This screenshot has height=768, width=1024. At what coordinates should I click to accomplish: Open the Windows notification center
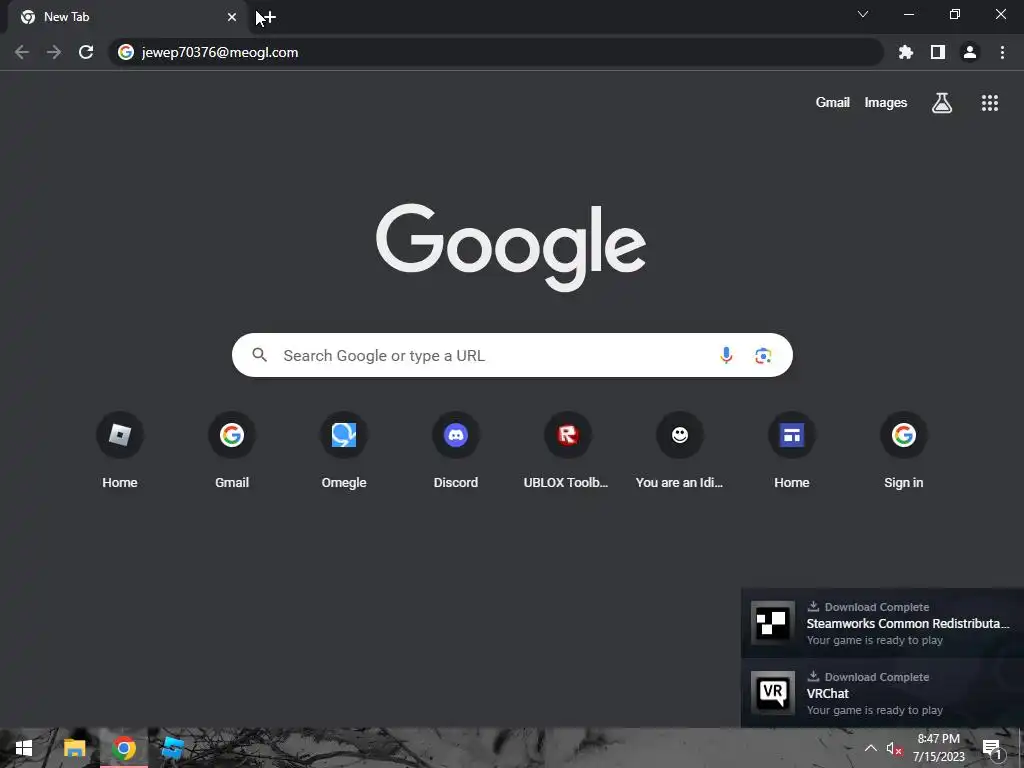(991, 748)
